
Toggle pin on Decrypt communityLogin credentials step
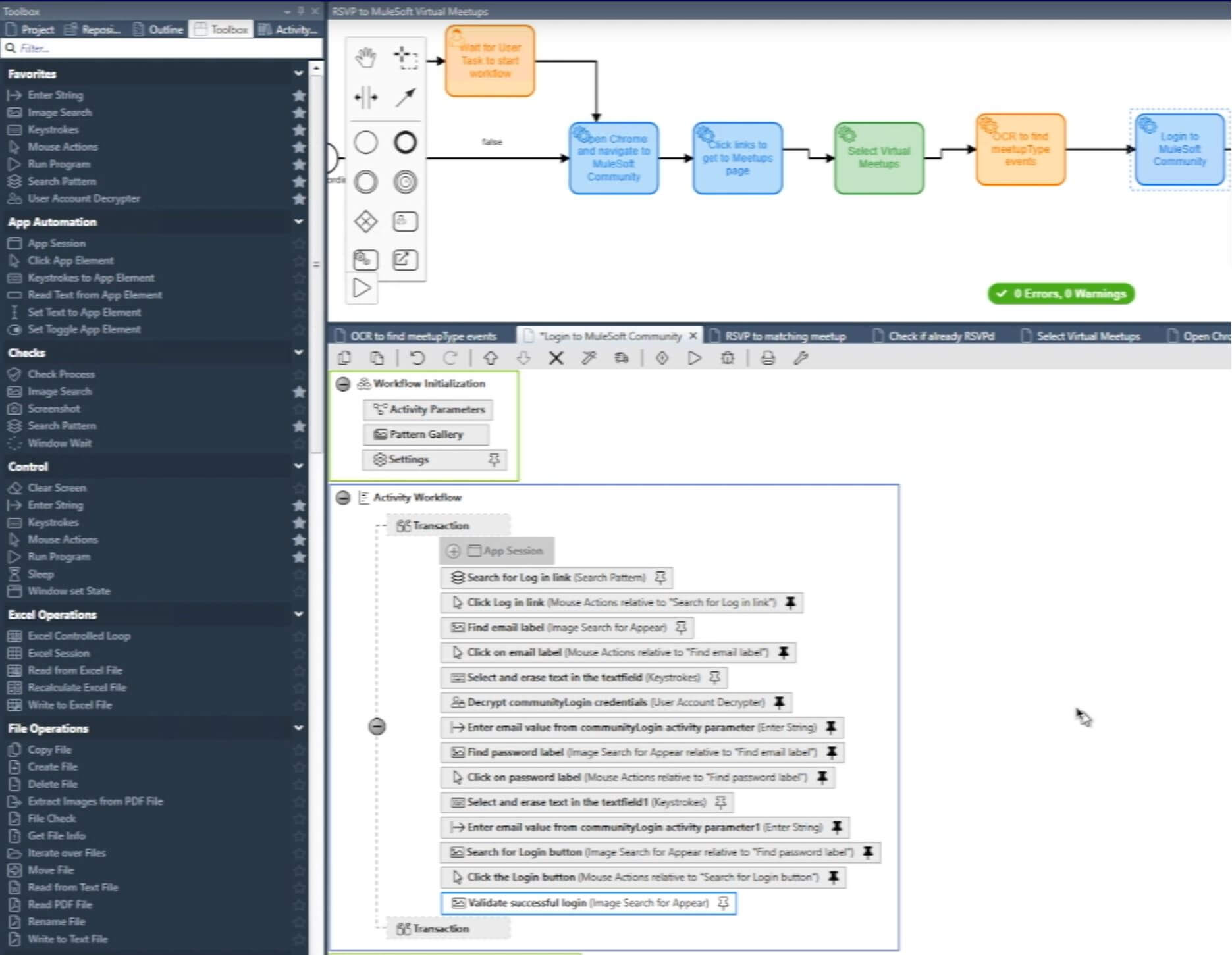pyautogui.click(x=779, y=702)
